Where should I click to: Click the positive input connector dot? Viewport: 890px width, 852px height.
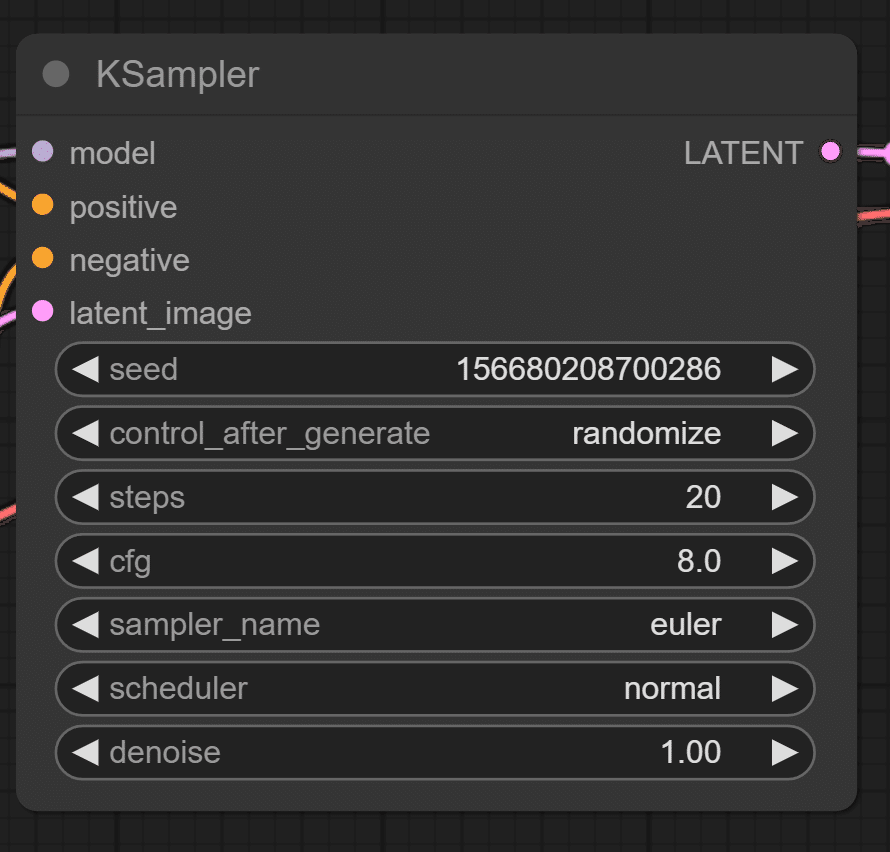tap(43, 204)
